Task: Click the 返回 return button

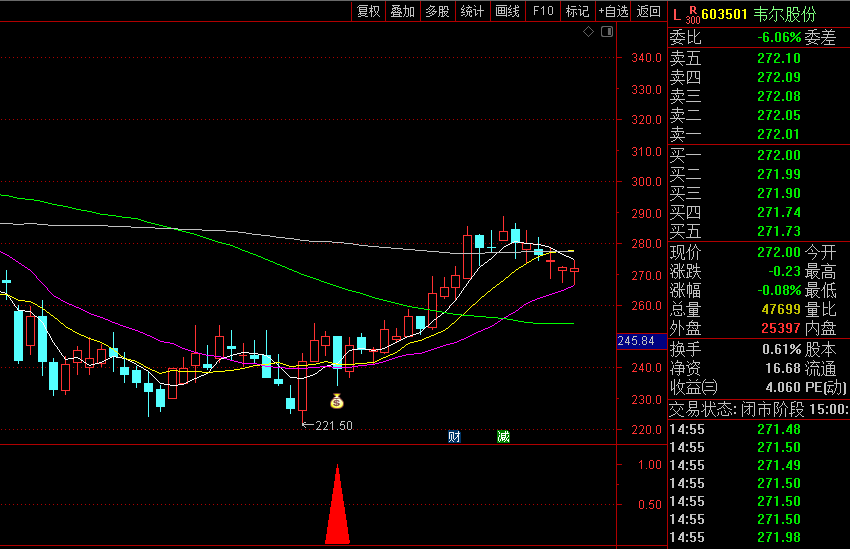Action: pos(648,11)
